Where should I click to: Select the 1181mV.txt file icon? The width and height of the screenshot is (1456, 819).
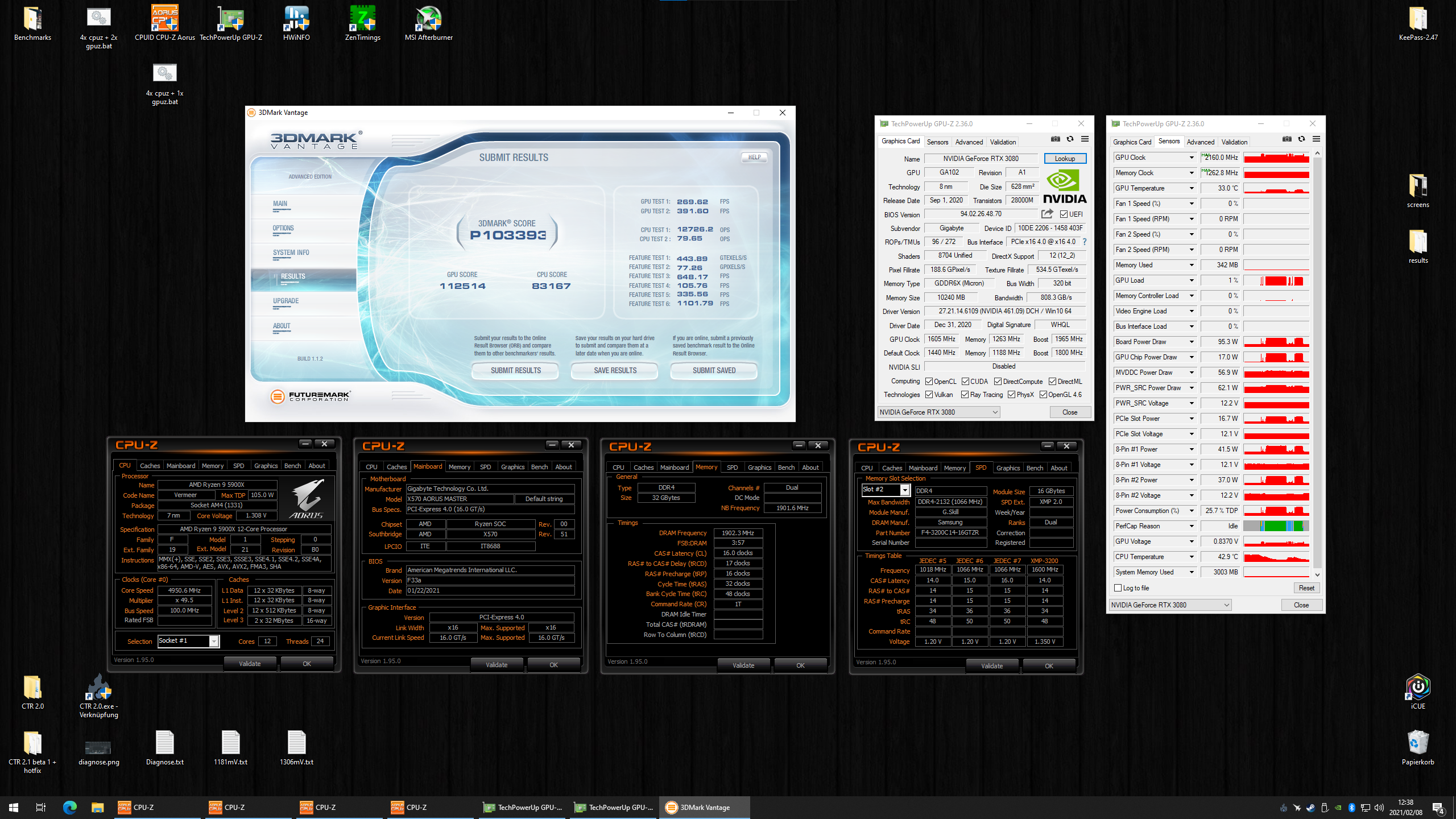coord(230,748)
